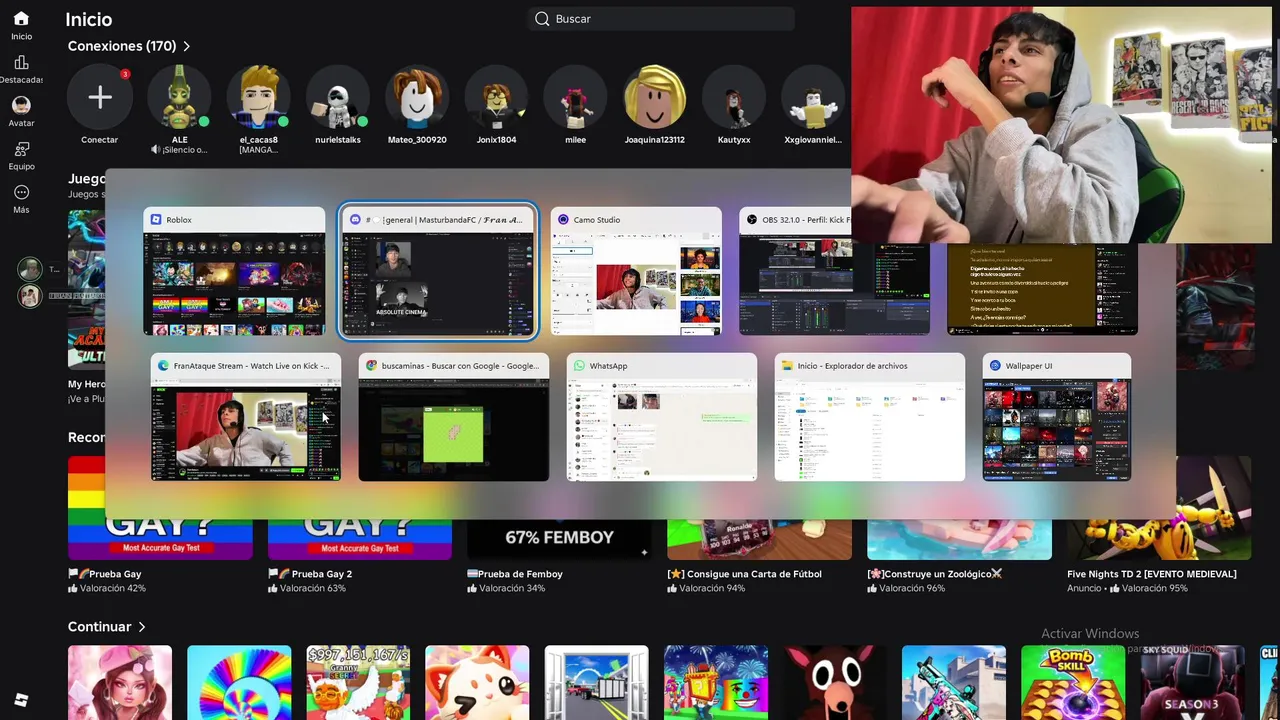Viewport: 1280px width, 720px height.
Task: Switch to the FranAtaque Stream Kick window
Action: pyautogui.click(x=246, y=417)
